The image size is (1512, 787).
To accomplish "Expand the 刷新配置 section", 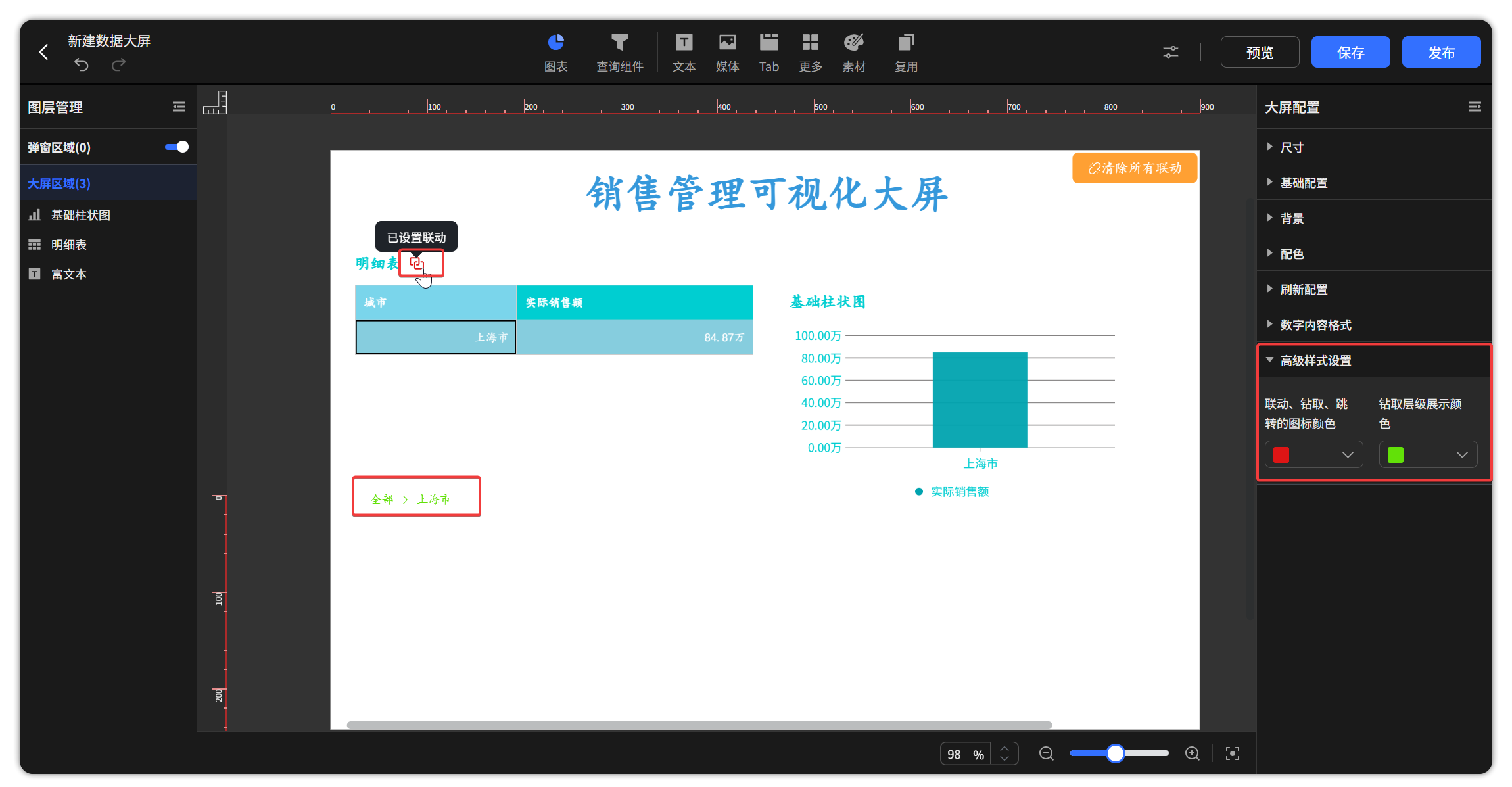I will (1374, 289).
